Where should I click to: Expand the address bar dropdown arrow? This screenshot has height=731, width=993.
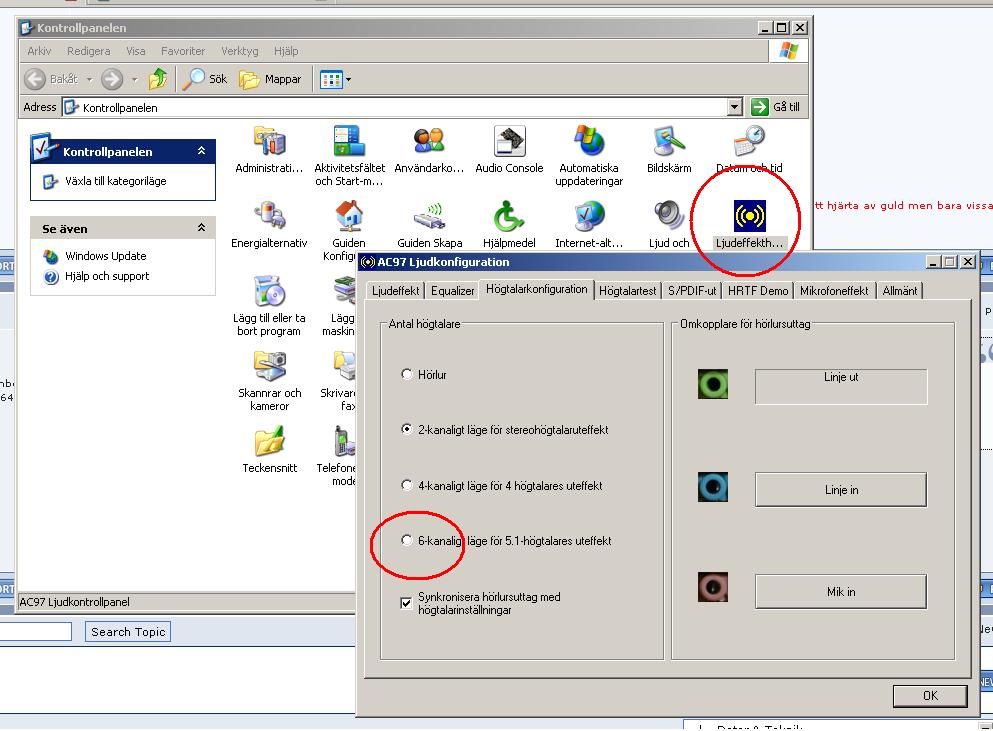click(734, 107)
